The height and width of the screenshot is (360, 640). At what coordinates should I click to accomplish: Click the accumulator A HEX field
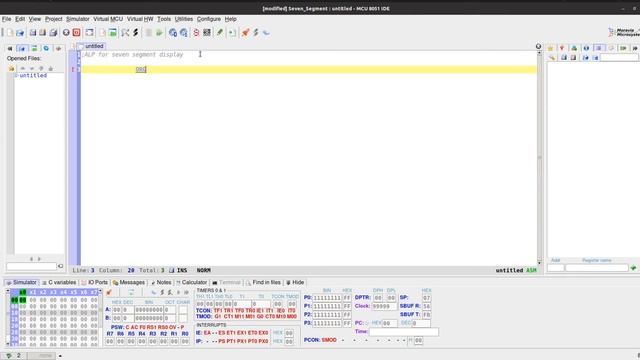(x=117, y=310)
